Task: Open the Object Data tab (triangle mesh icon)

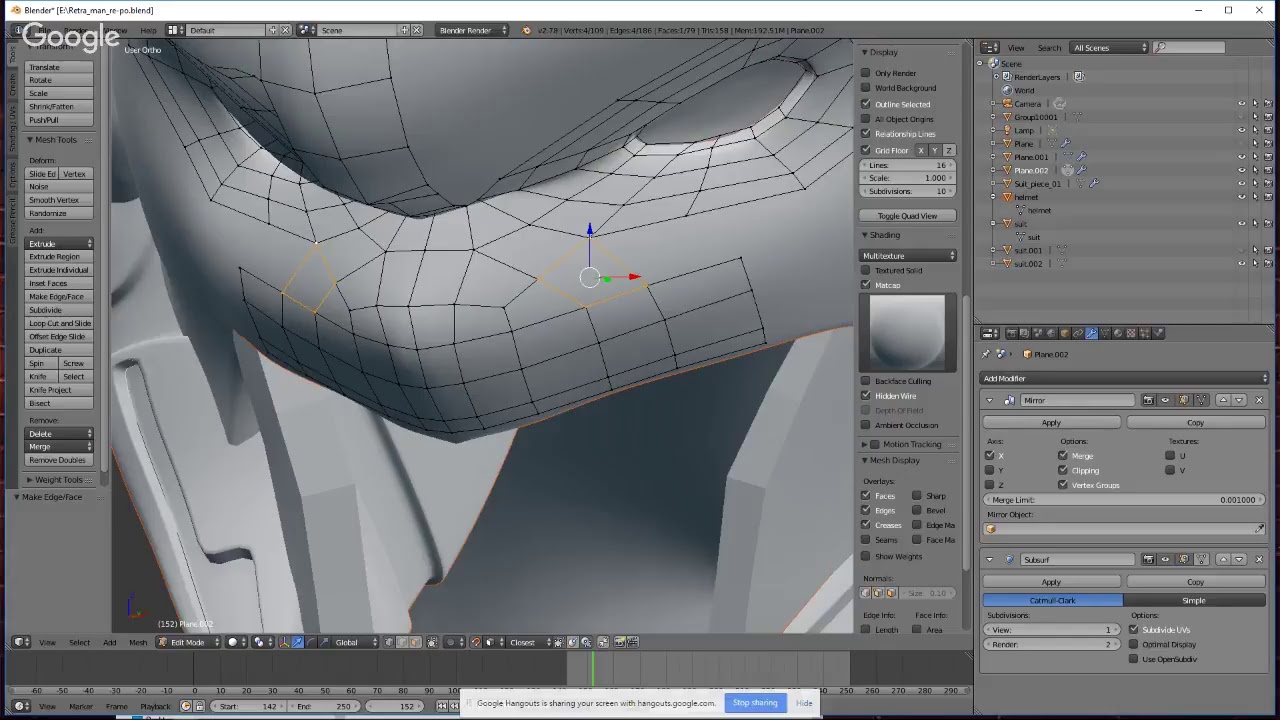Action: (x=1104, y=333)
